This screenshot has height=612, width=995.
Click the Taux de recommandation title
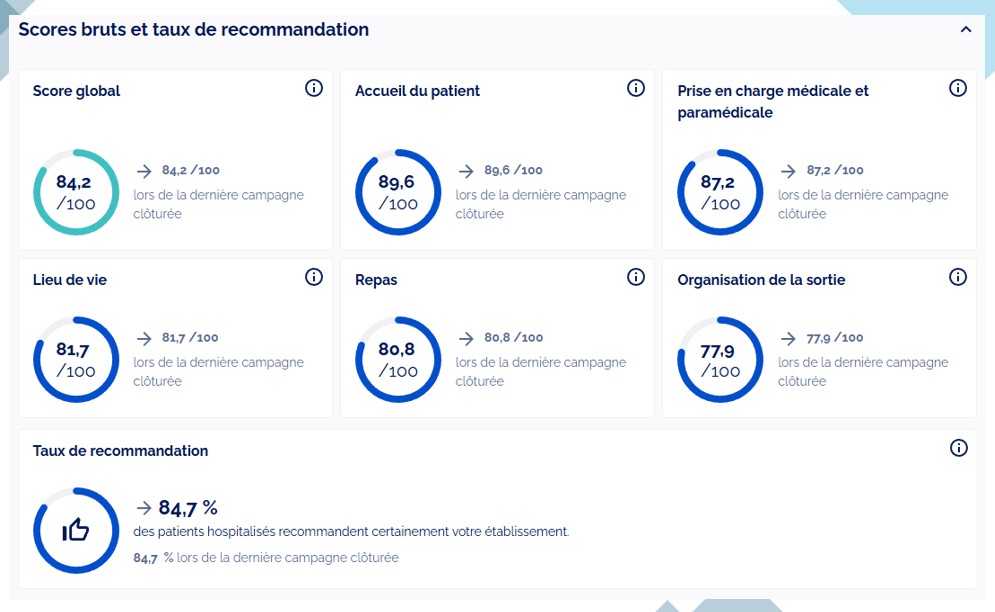121,451
